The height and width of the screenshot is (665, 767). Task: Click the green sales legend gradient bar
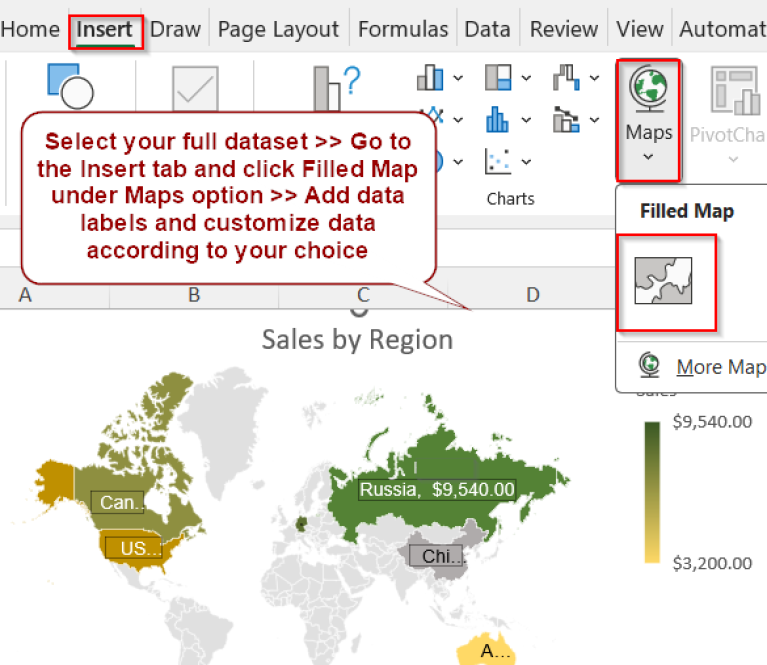[652, 492]
